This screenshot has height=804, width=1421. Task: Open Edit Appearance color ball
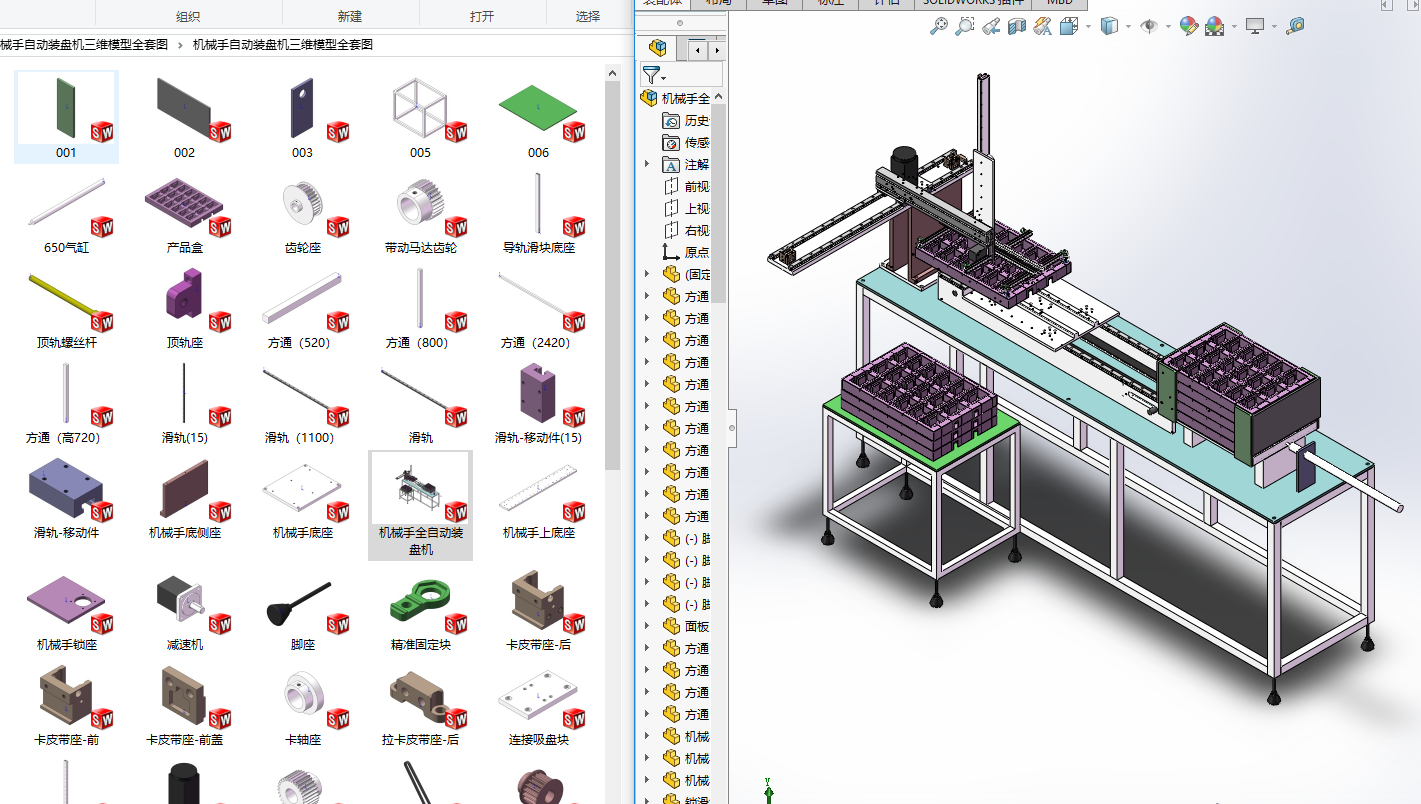click(x=1188, y=27)
